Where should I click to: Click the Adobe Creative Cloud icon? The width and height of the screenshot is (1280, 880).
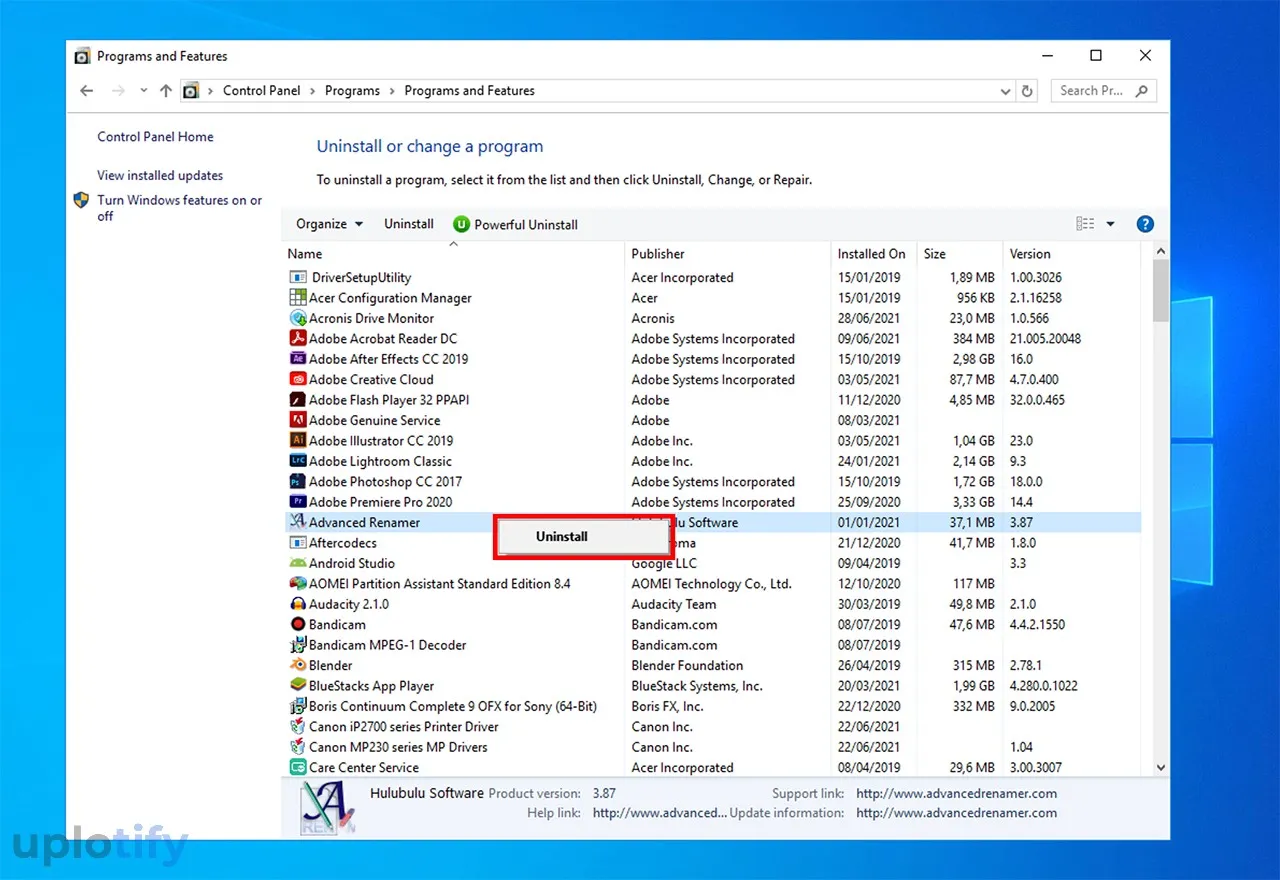point(297,379)
